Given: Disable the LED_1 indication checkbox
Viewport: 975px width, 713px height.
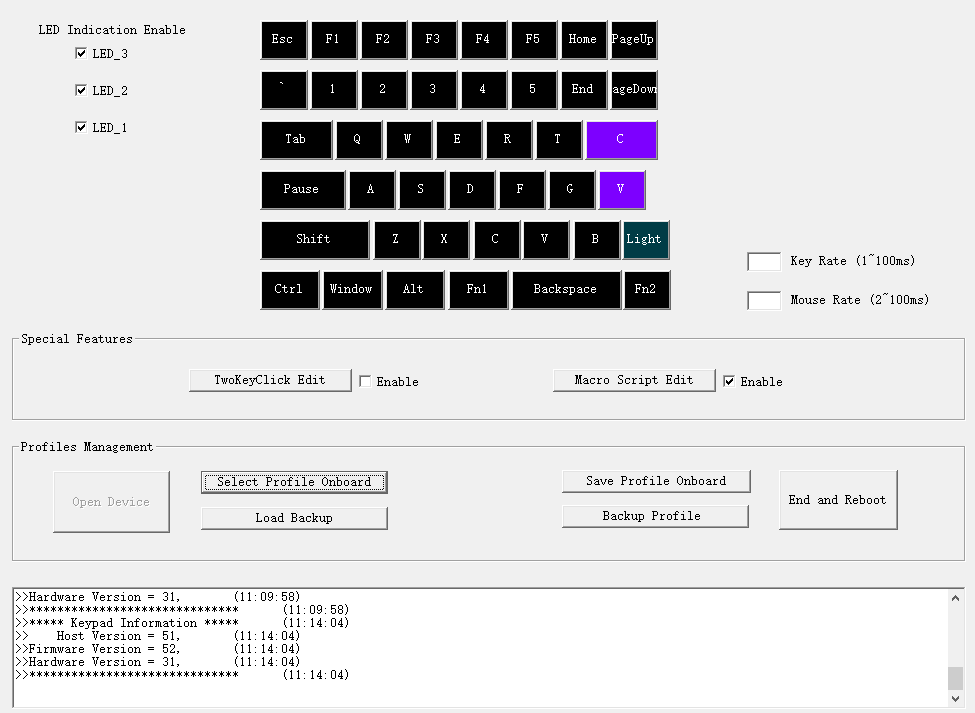Looking at the screenshot, I should 81,127.
